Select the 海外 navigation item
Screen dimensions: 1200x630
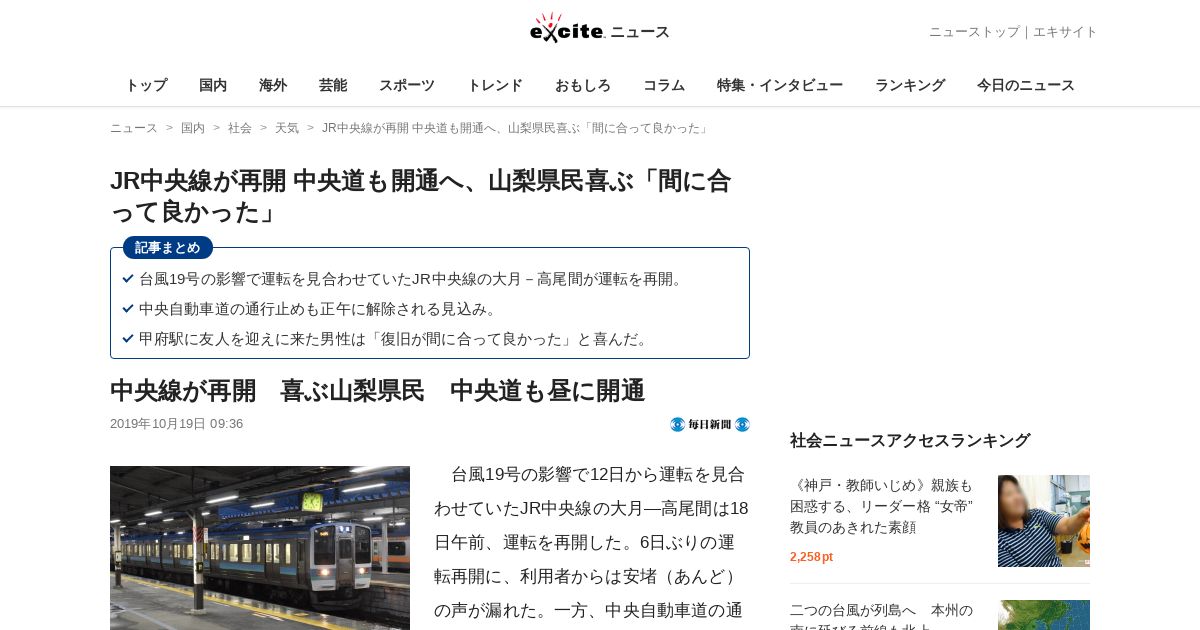(273, 85)
